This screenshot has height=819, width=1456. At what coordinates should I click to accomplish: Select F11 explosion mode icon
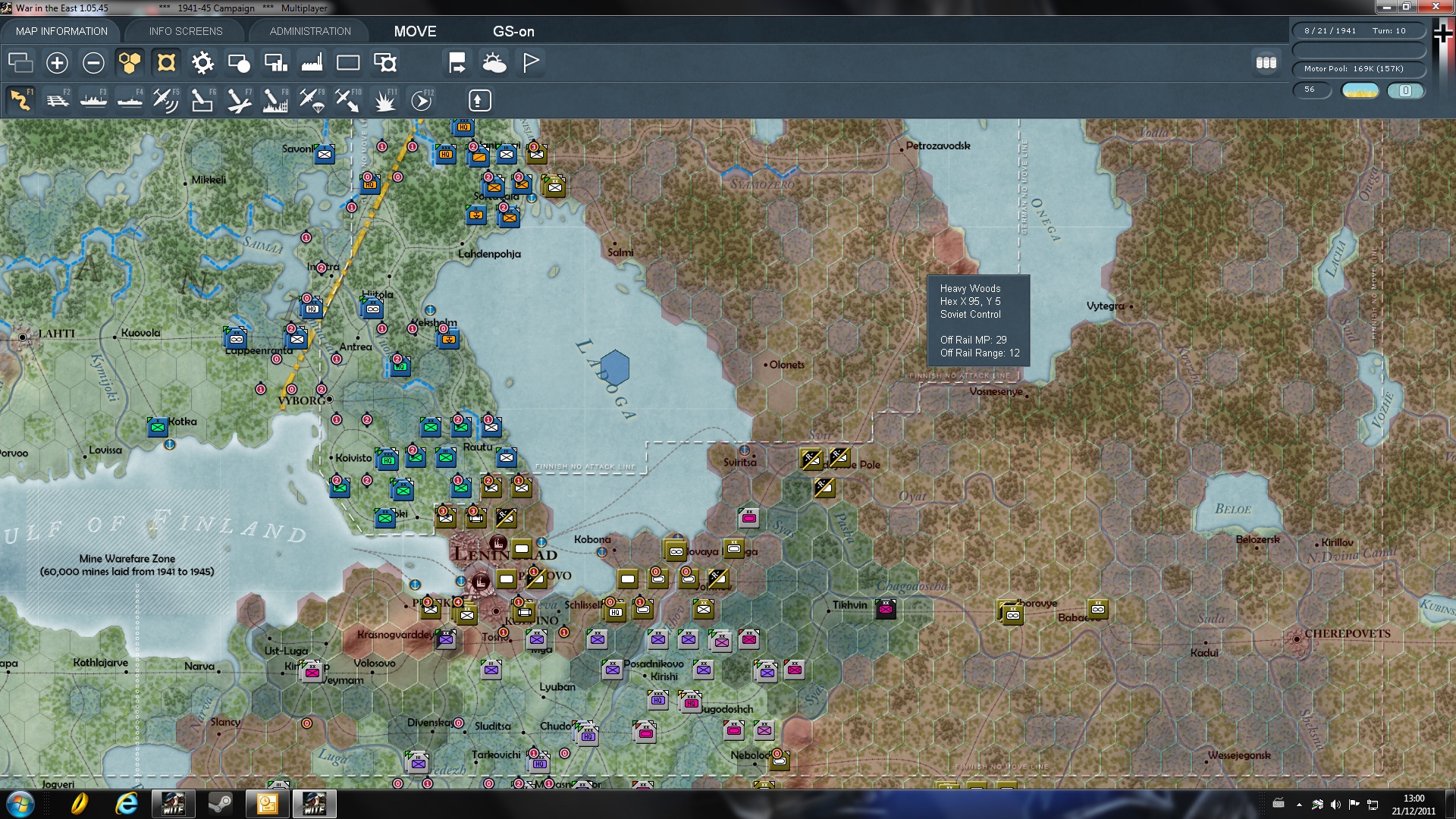(x=384, y=100)
